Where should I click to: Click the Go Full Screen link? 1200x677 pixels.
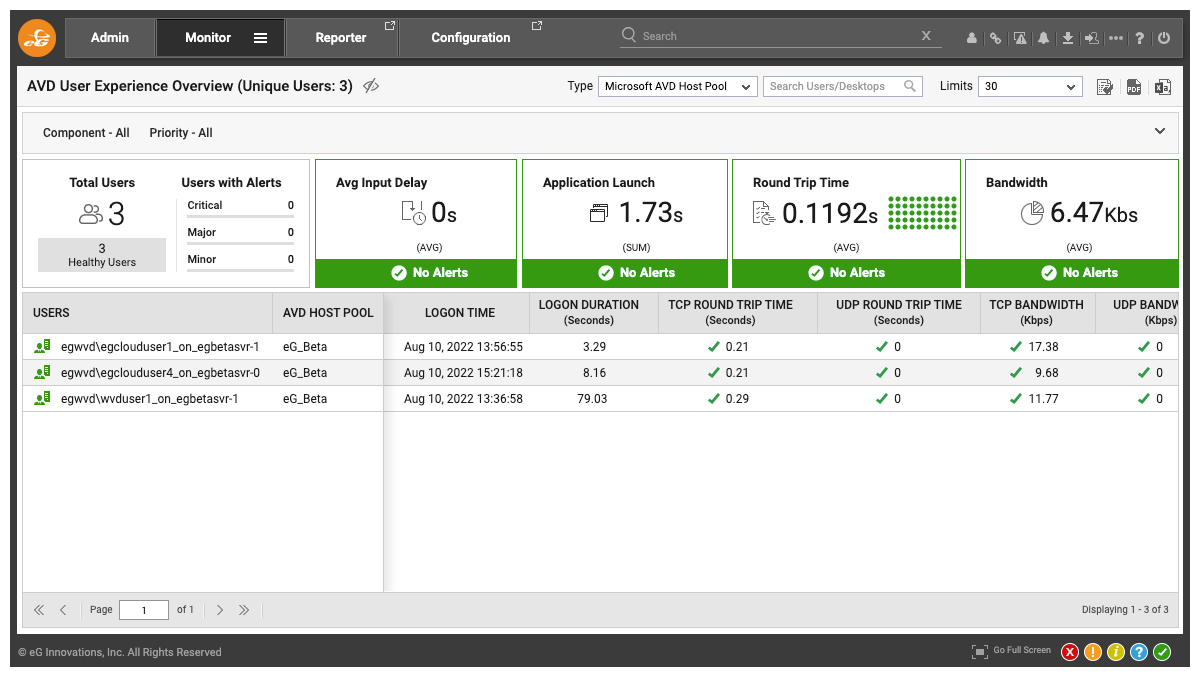tap(1022, 651)
